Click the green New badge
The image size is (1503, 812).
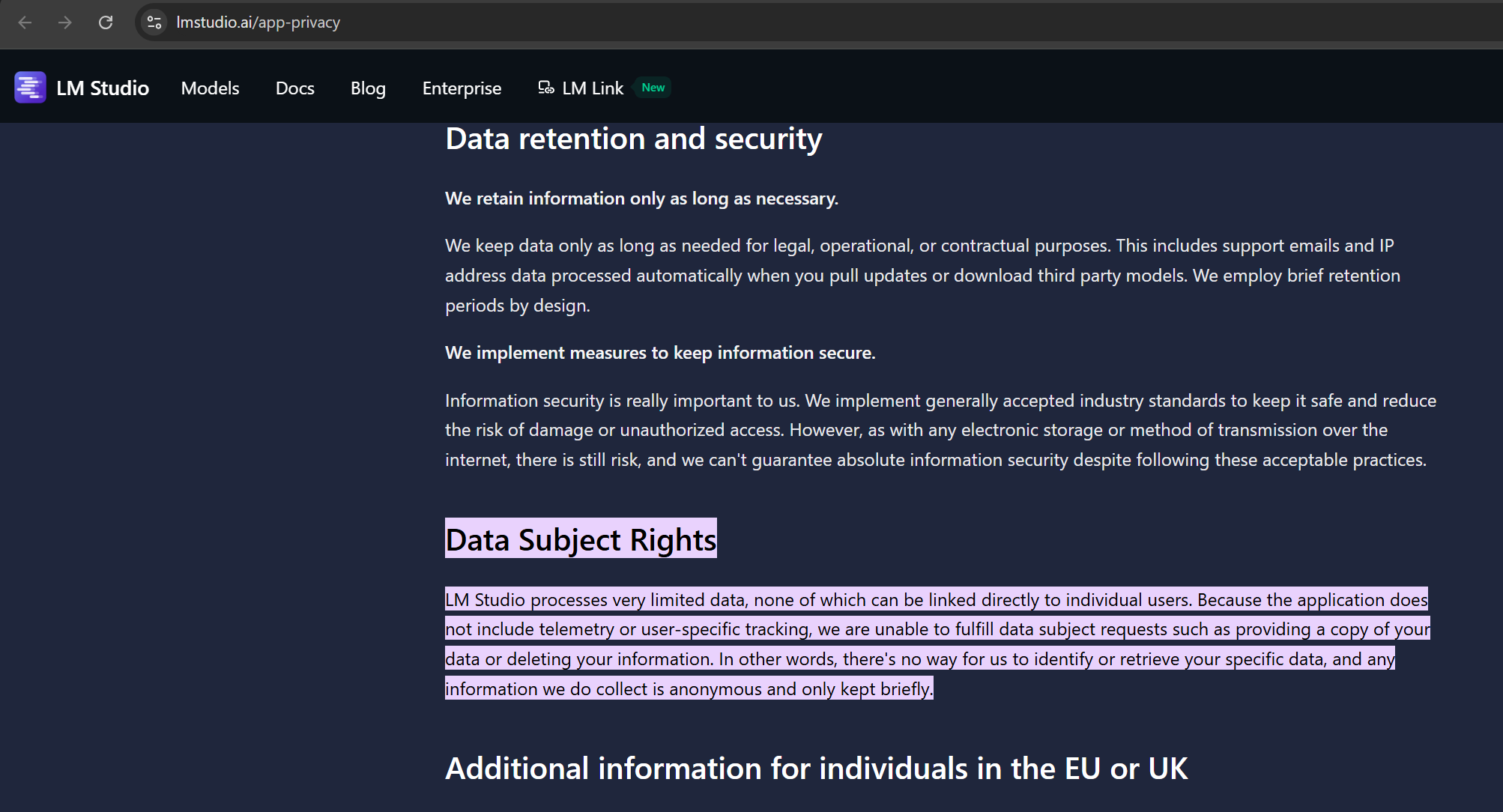653,88
